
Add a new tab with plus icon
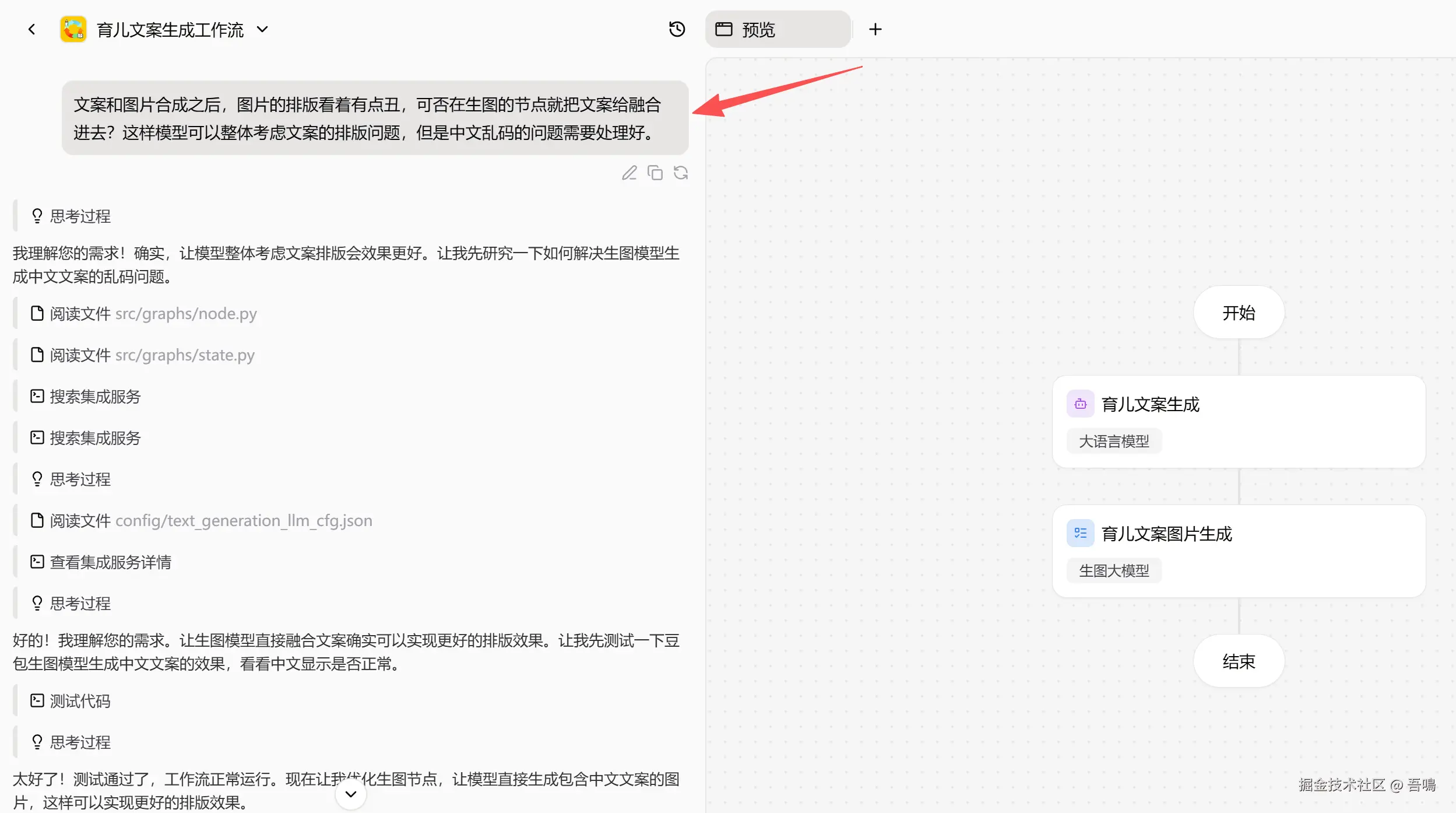pyautogui.click(x=875, y=29)
